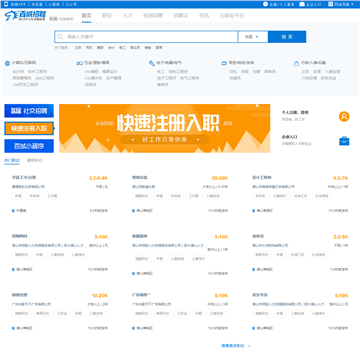Screen dimensions: 360x360
Task: Select the 最新职位 latest jobs tab
Action: [35, 160]
